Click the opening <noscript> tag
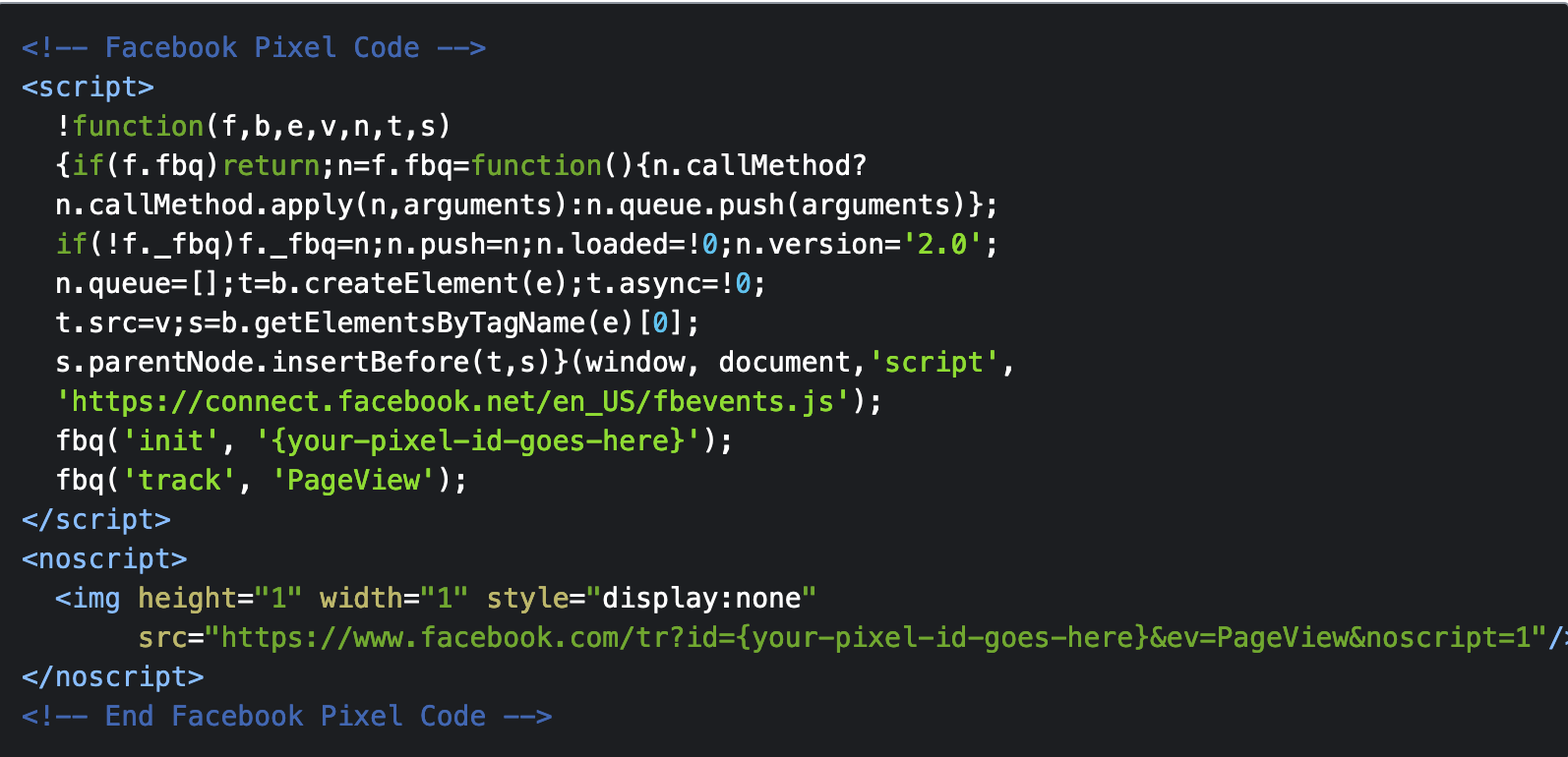Viewport: 1568px width, 757px height. coord(104,558)
